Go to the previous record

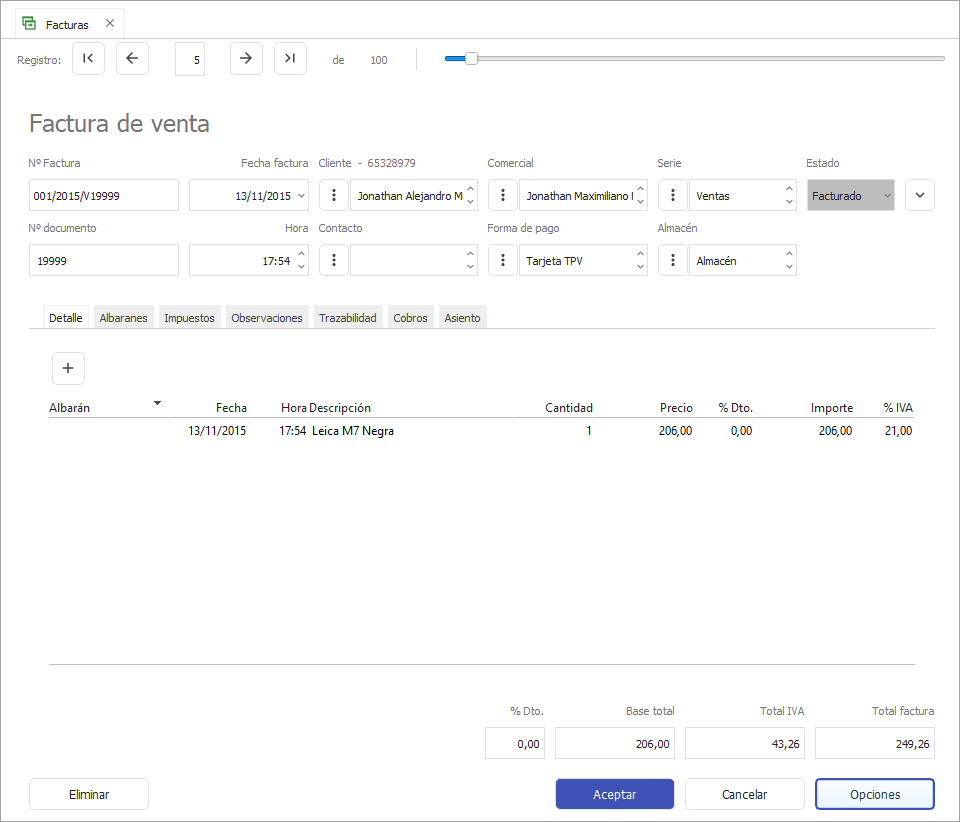tap(132, 59)
